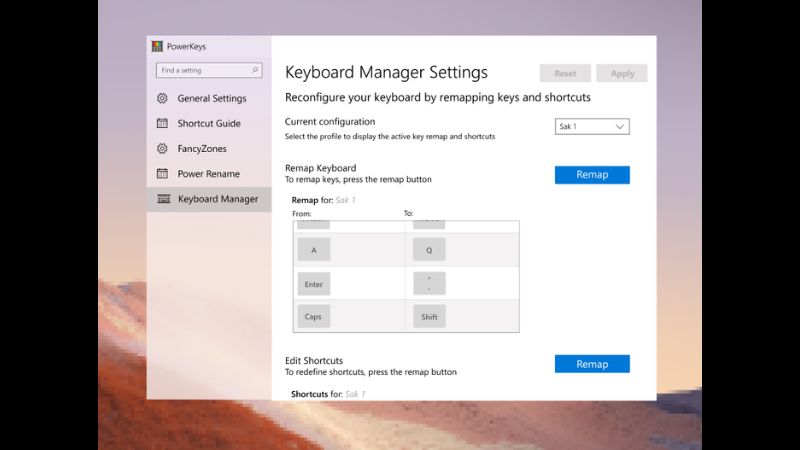This screenshot has height=450, width=800.
Task: Click the Shortcut Guide sidebar icon
Action: point(162,124)
